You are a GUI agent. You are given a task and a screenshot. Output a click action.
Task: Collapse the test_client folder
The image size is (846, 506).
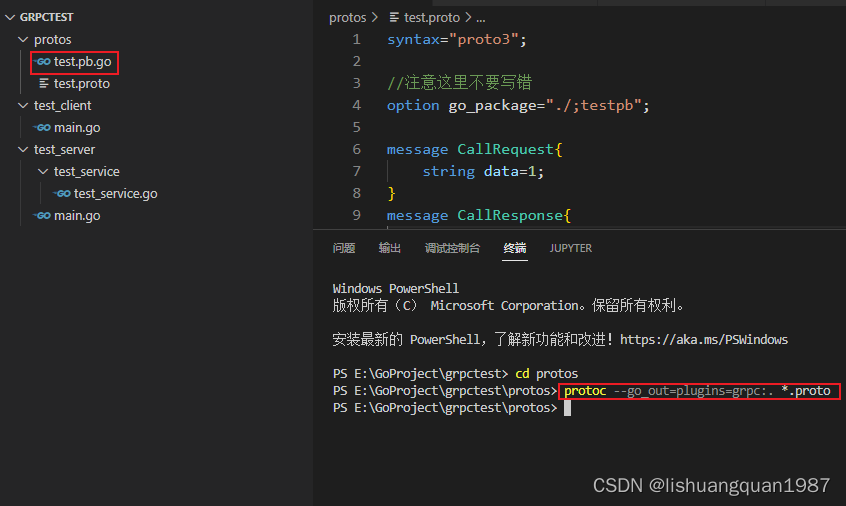(x=24, y=106)
